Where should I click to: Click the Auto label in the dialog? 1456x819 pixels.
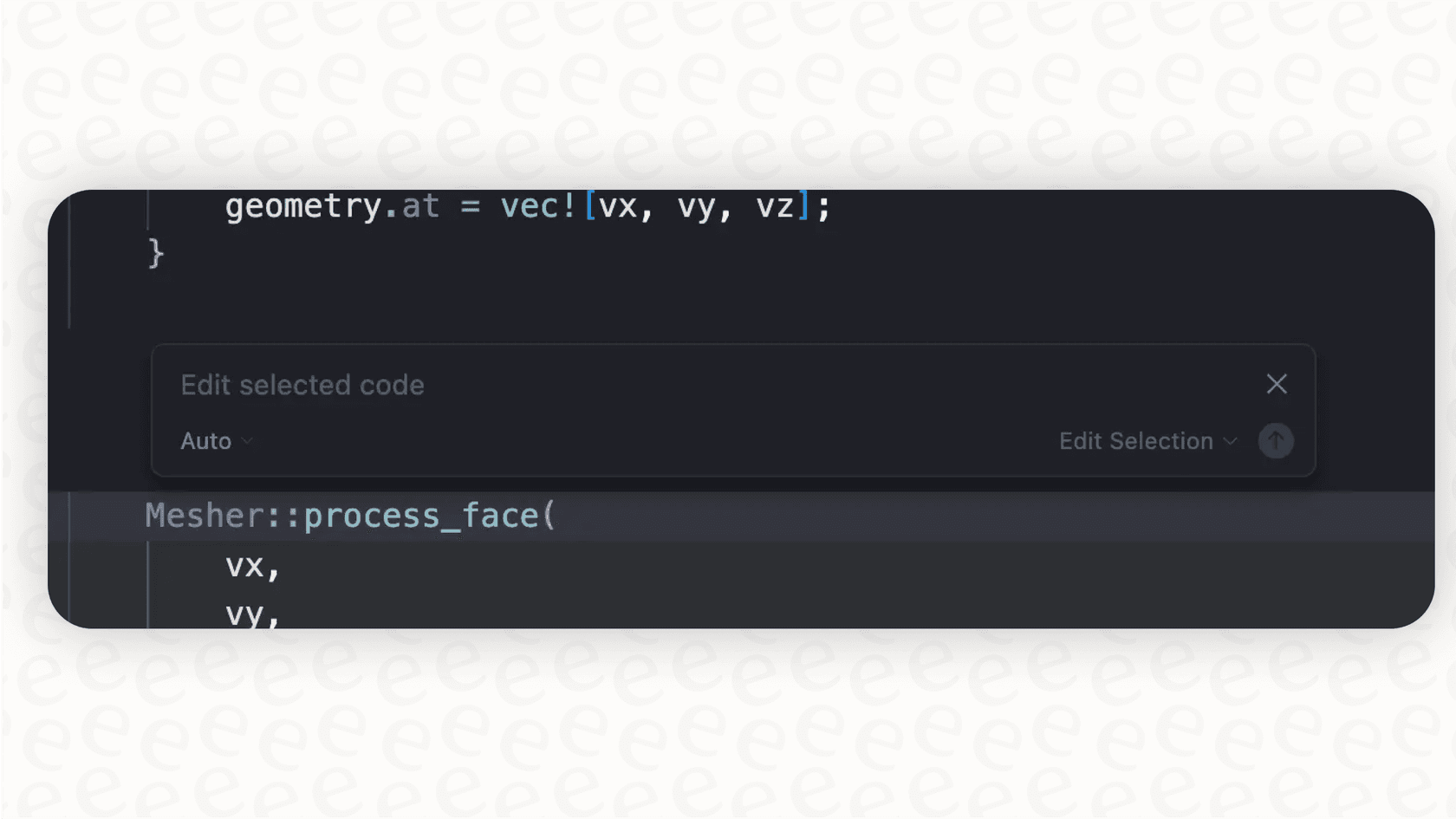pos(205,440)
